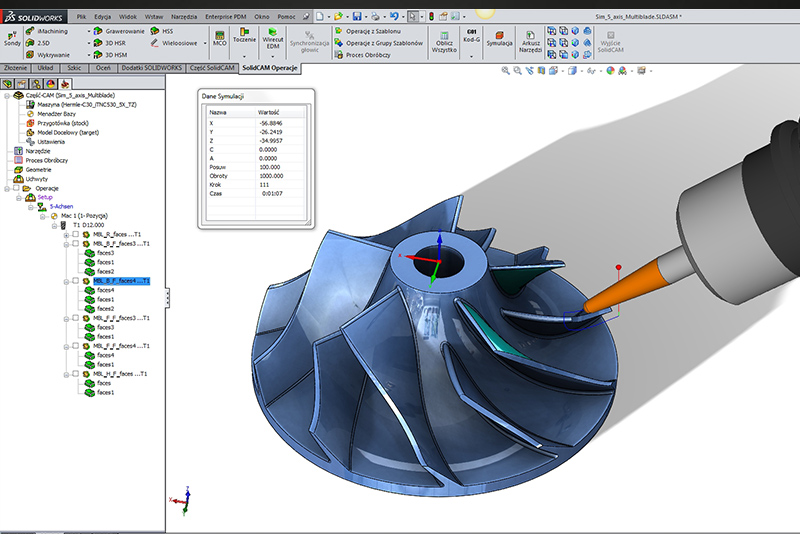Add a Wieloosiowe multi-axis operation

coord(174,43)
